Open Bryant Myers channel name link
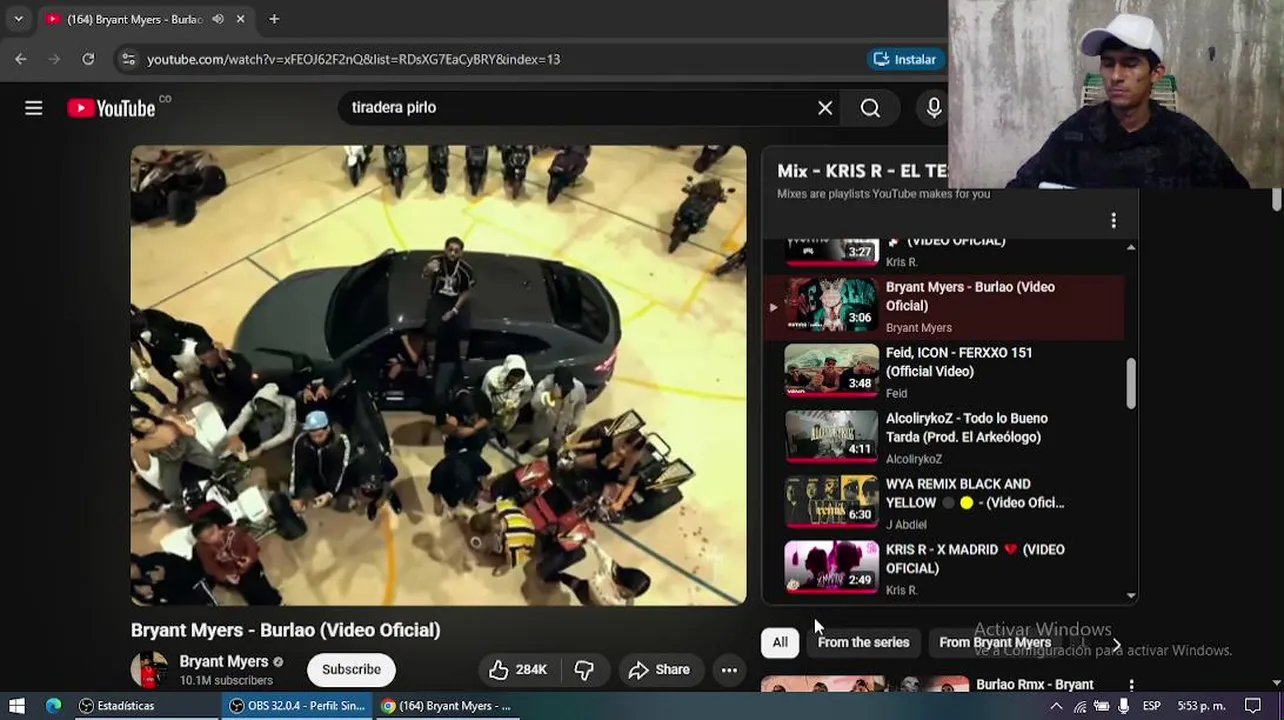1284x720 pixels. point(223,661)
